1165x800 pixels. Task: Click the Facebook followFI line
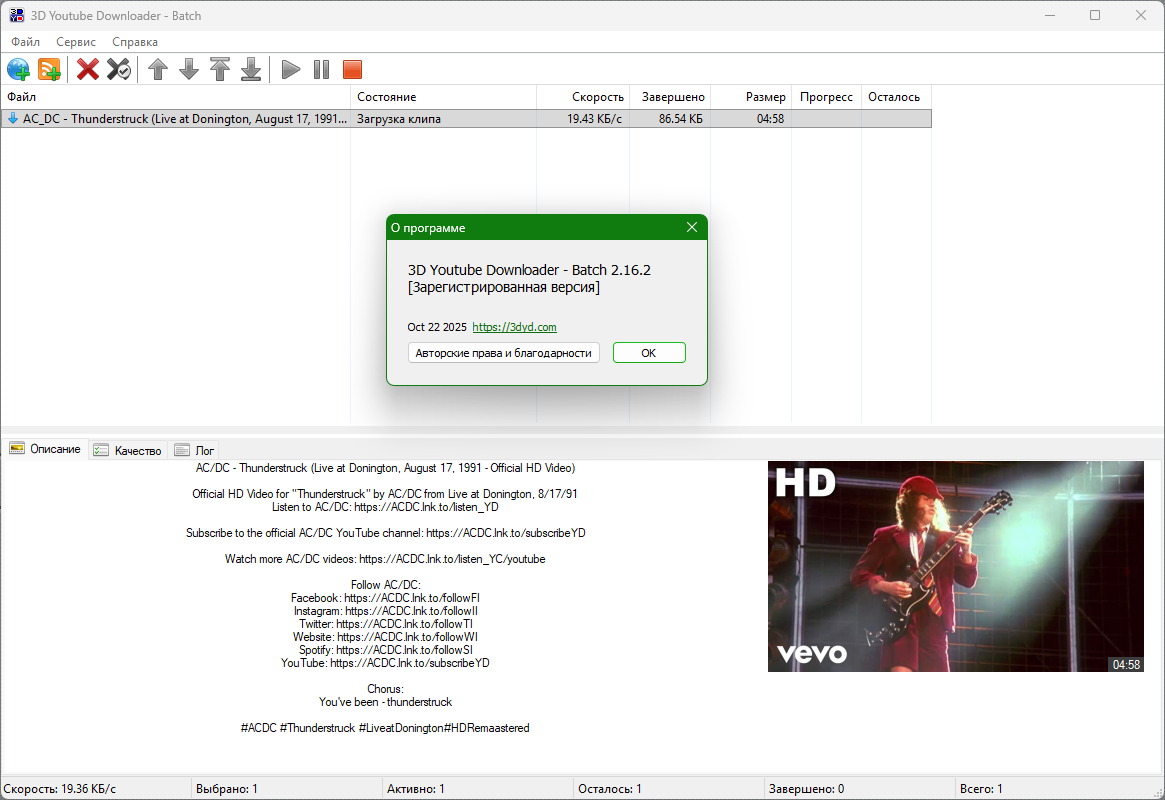pos(385,598)
